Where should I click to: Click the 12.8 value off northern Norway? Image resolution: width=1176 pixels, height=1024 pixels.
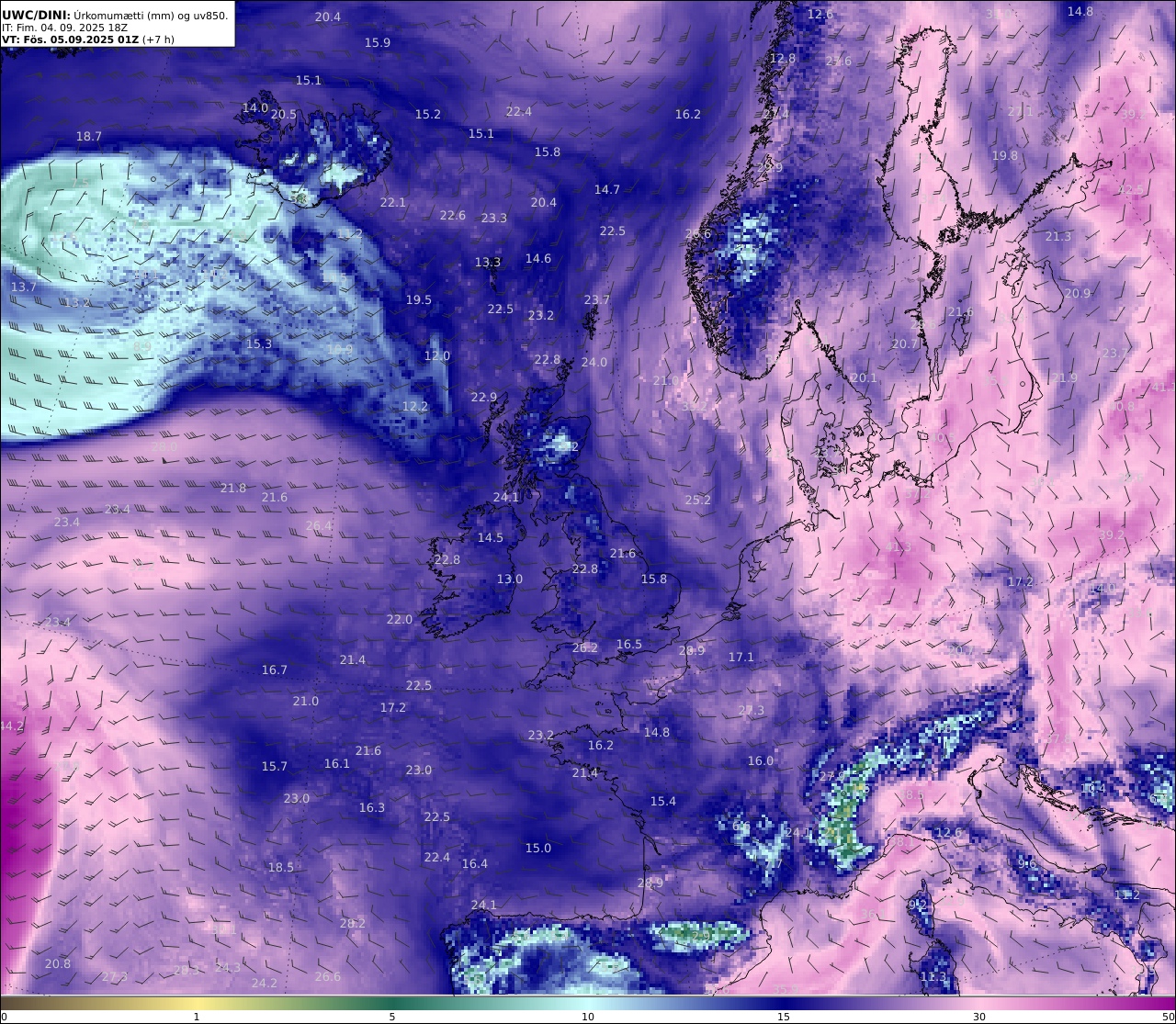[783, 59]
